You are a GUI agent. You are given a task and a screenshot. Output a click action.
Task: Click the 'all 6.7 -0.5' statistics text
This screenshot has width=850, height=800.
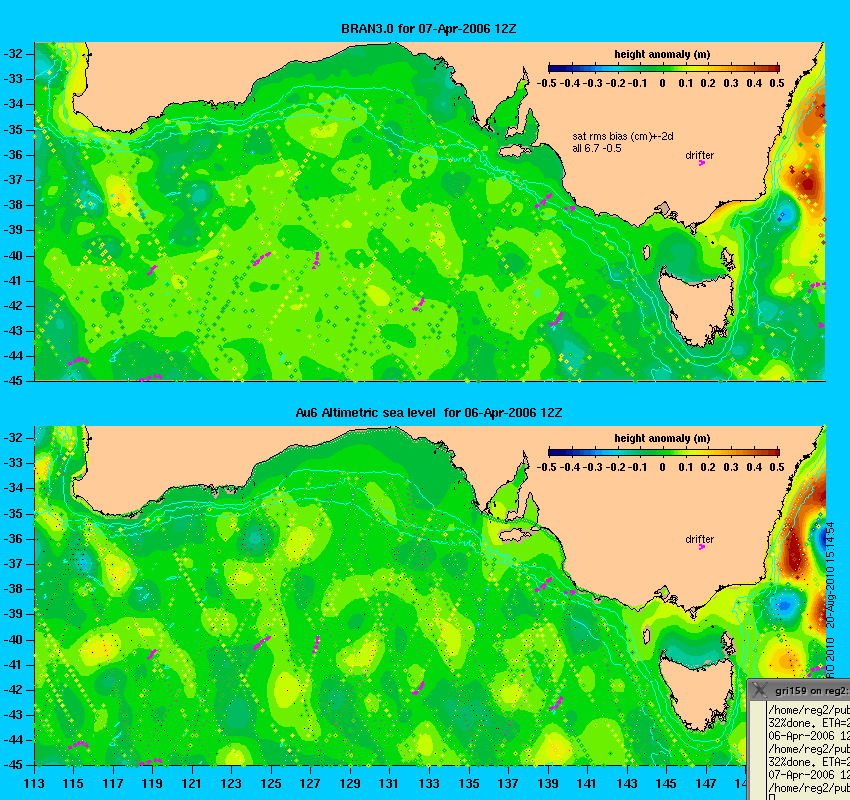(597, 148)
